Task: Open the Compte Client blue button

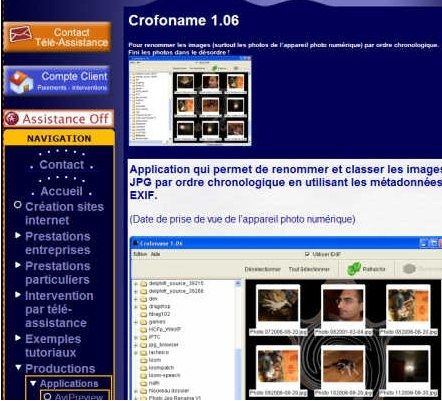Action: pos(57,81)
